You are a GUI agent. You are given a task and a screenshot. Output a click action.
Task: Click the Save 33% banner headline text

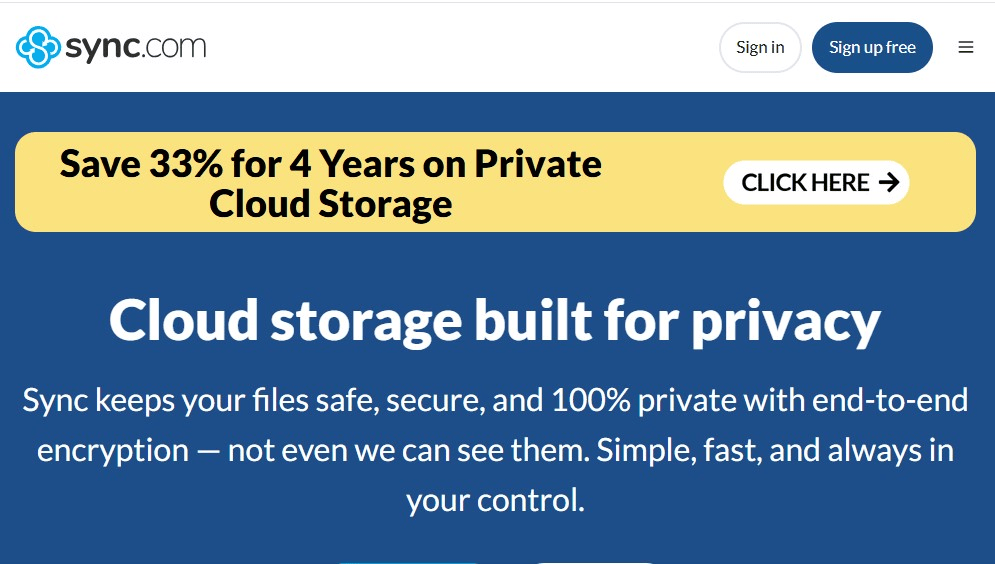pyautogui.click(x=331, y=183)
